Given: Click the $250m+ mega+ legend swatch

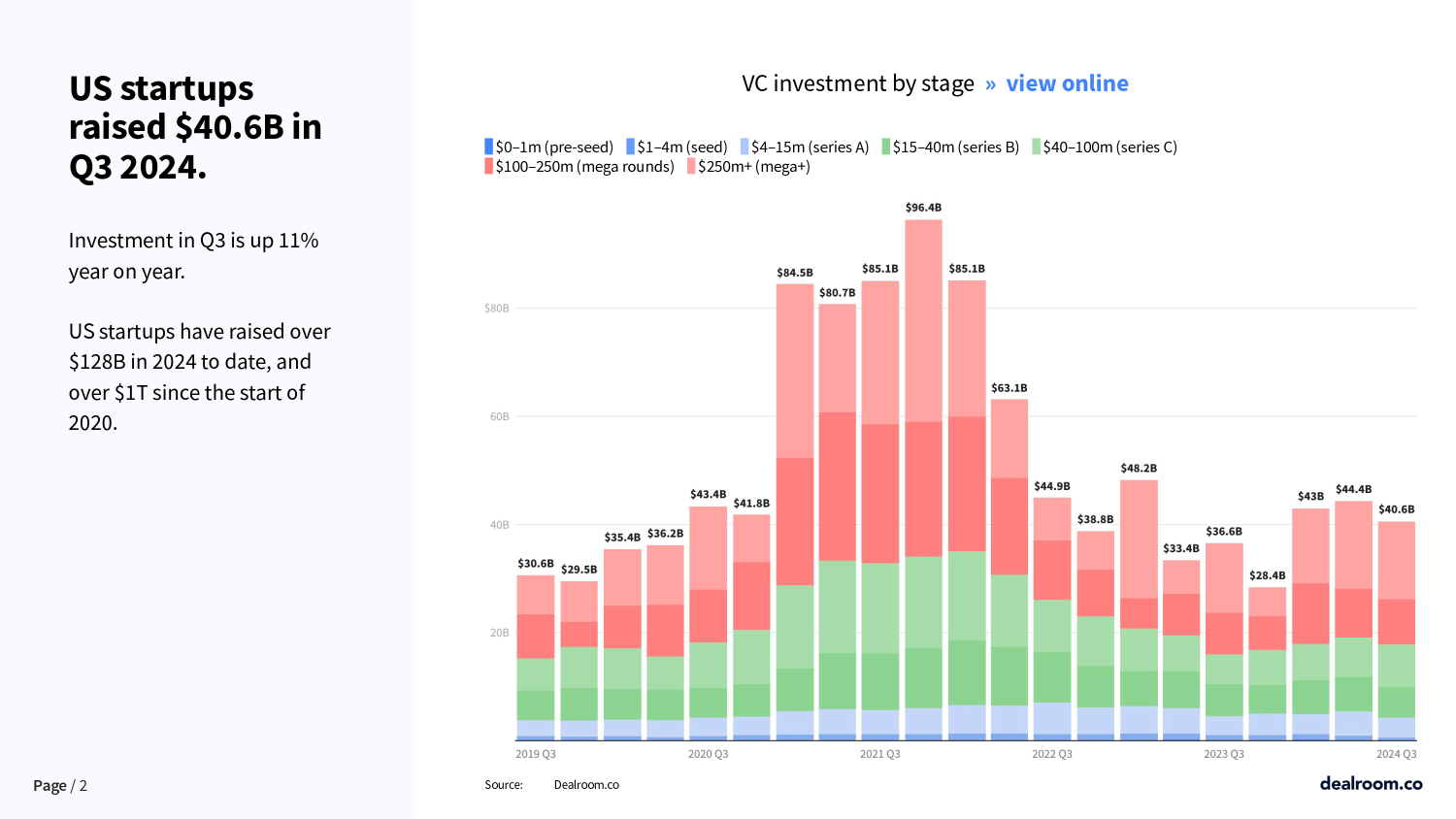Looking at the screenshot, I should click(691, 166).
